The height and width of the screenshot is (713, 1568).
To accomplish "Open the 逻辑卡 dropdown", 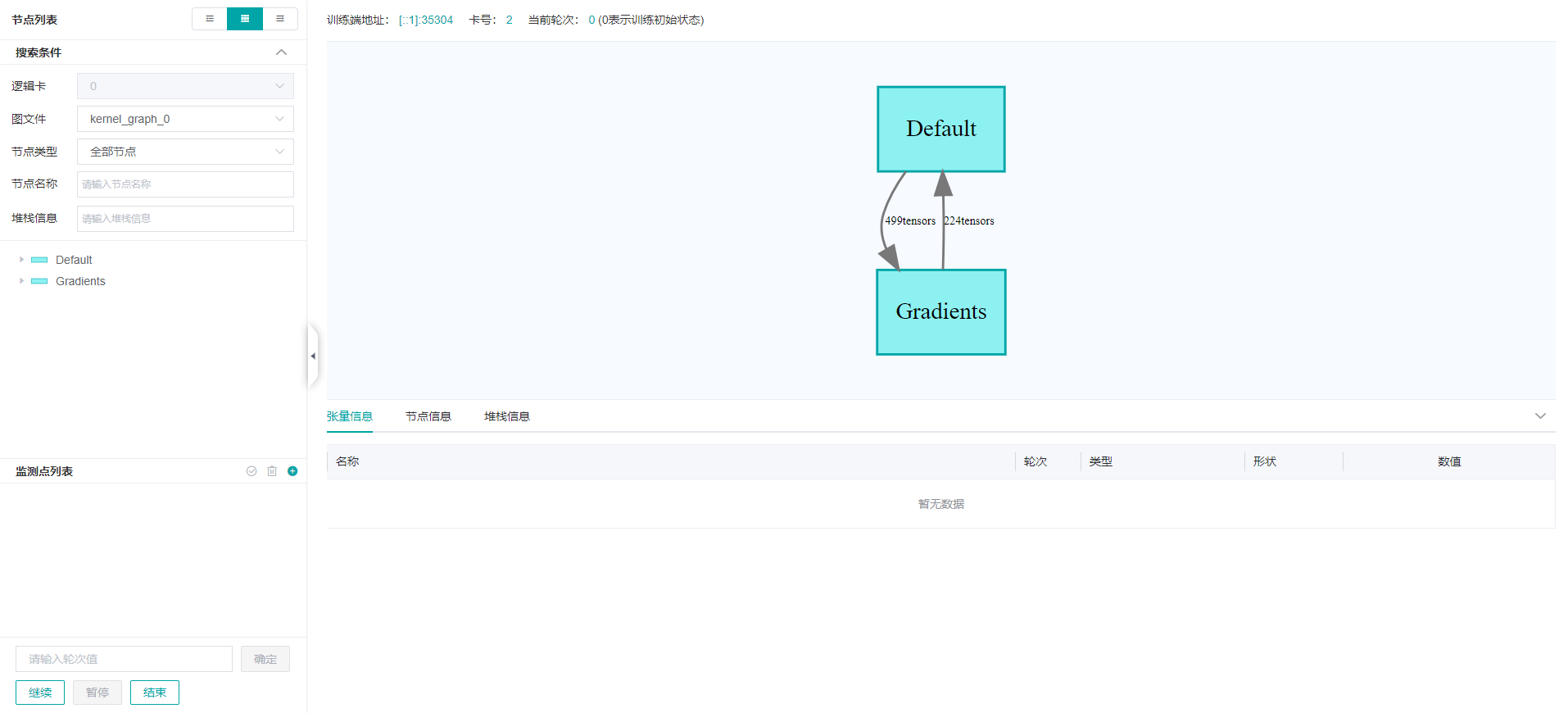I will coord(185,86).
